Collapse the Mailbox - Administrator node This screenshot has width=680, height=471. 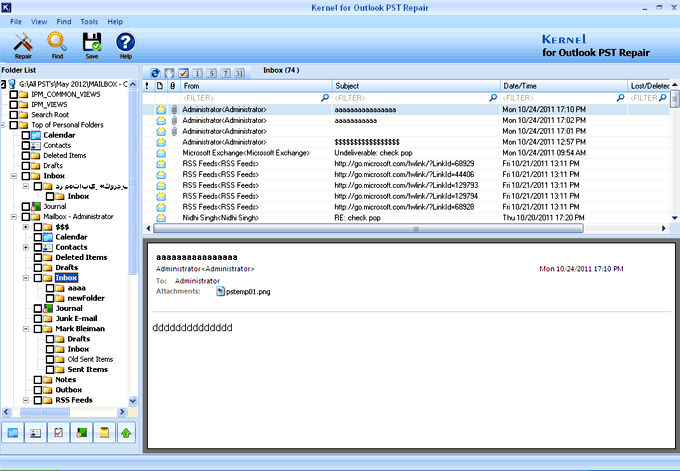(14, 216)
